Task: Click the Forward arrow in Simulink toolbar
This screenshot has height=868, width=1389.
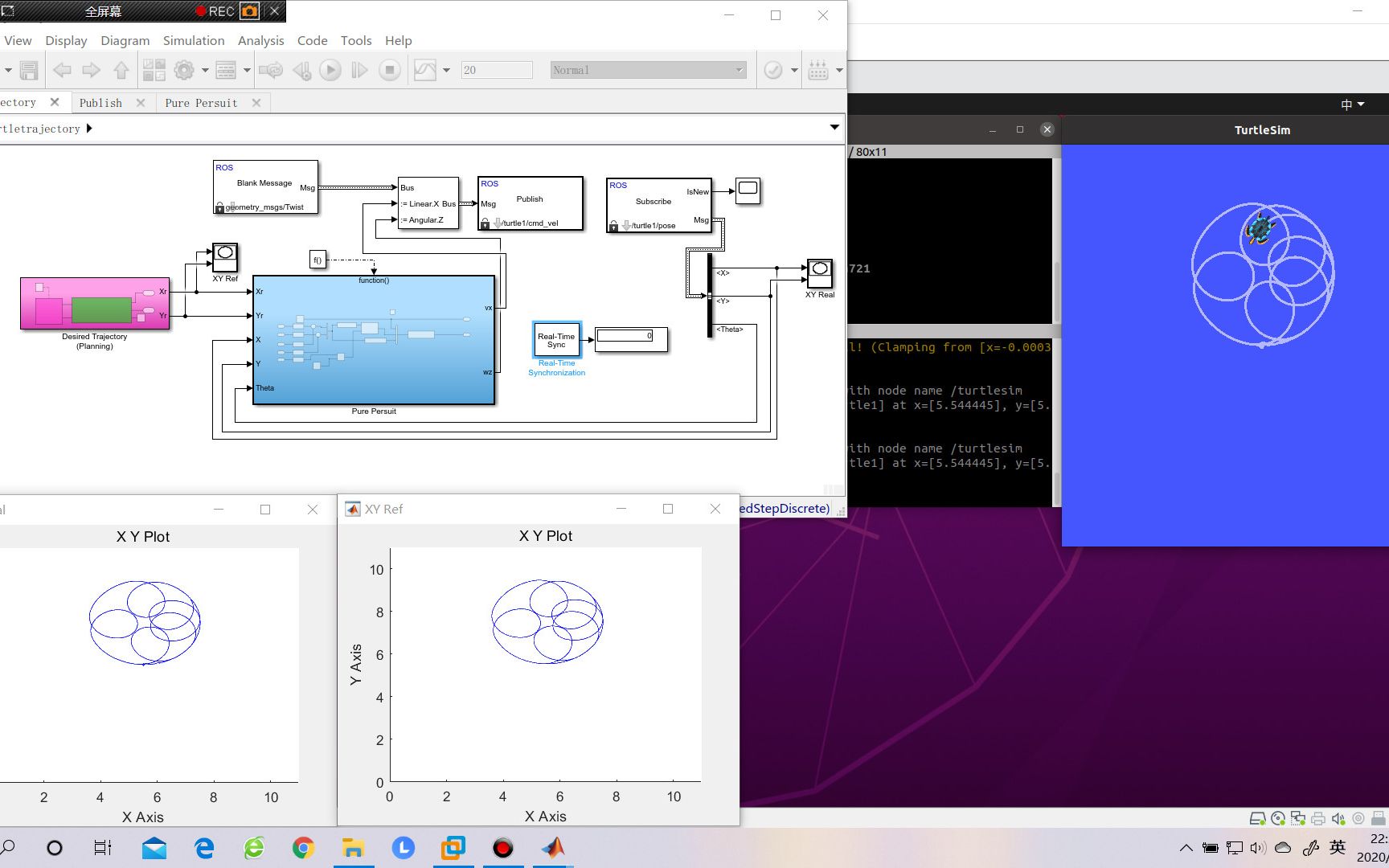Action: click(x=92, y=71)
